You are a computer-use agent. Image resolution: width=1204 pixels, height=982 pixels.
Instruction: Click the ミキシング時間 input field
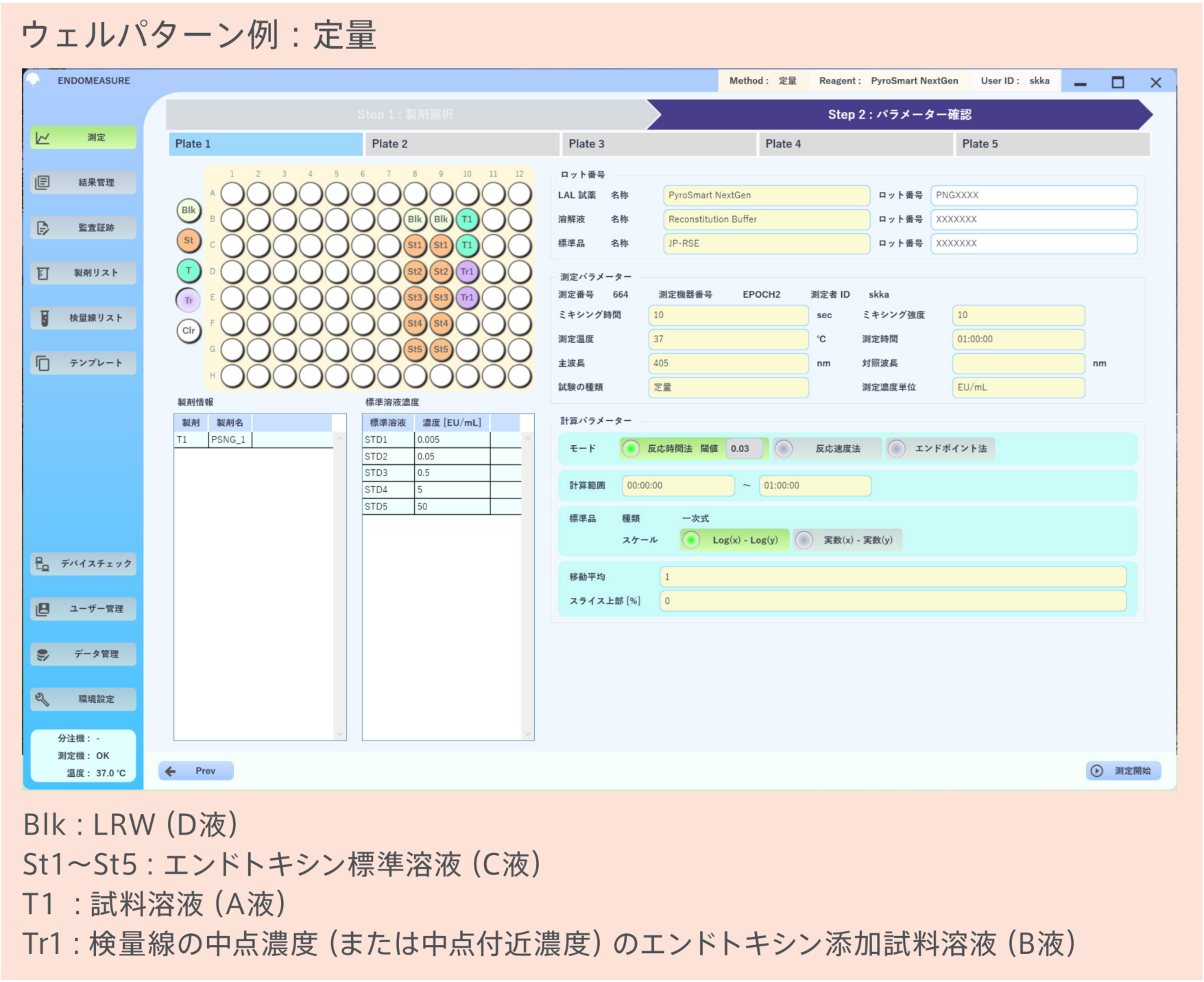click(x=727, y=315)
